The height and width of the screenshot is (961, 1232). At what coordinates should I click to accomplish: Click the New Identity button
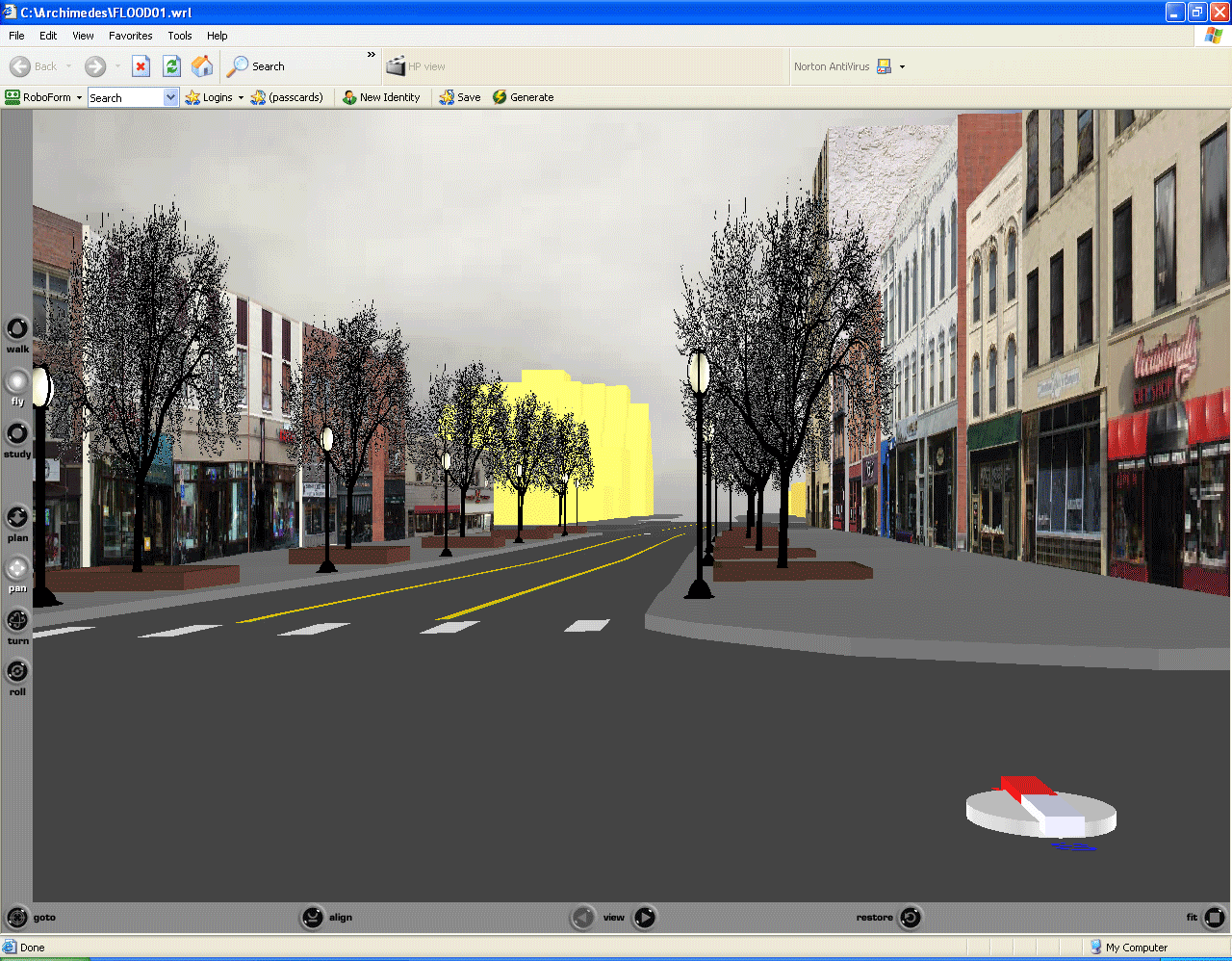point(381,97)
